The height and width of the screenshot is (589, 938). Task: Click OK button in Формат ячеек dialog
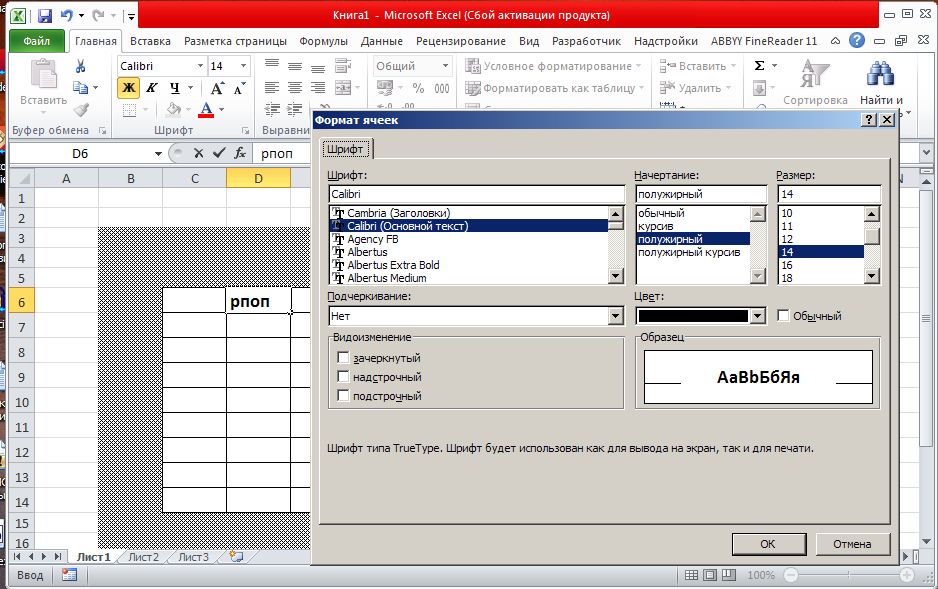(x=768, y=544)
